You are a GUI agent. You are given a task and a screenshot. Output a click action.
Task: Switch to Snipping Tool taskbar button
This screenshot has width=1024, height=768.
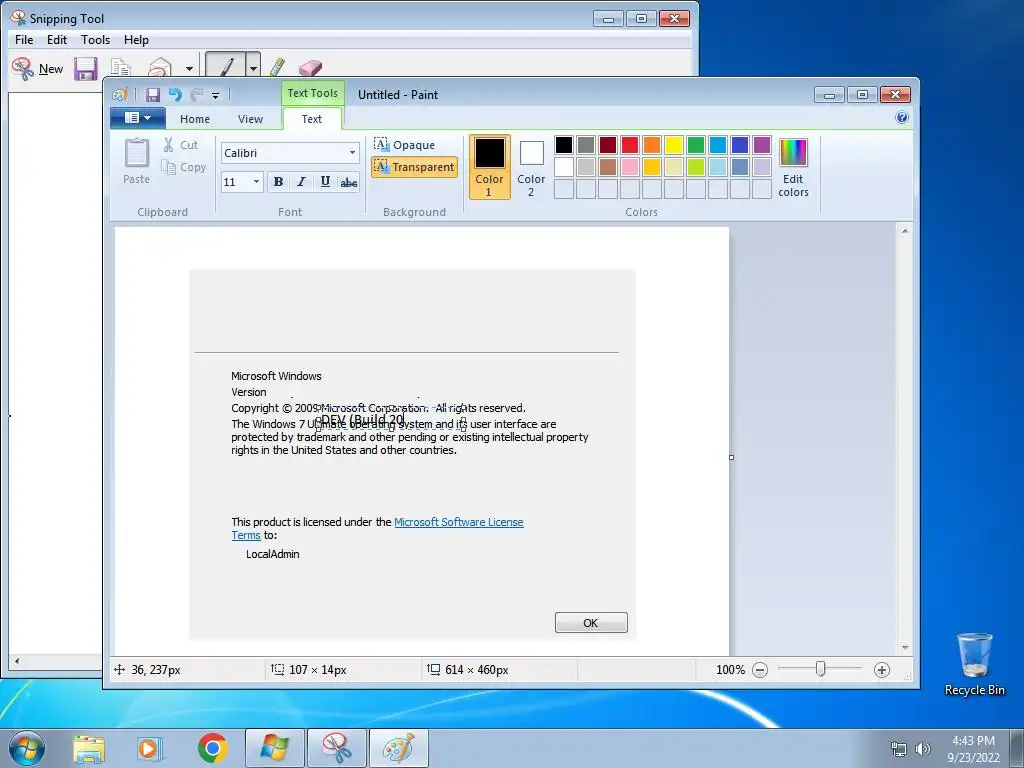336,748
